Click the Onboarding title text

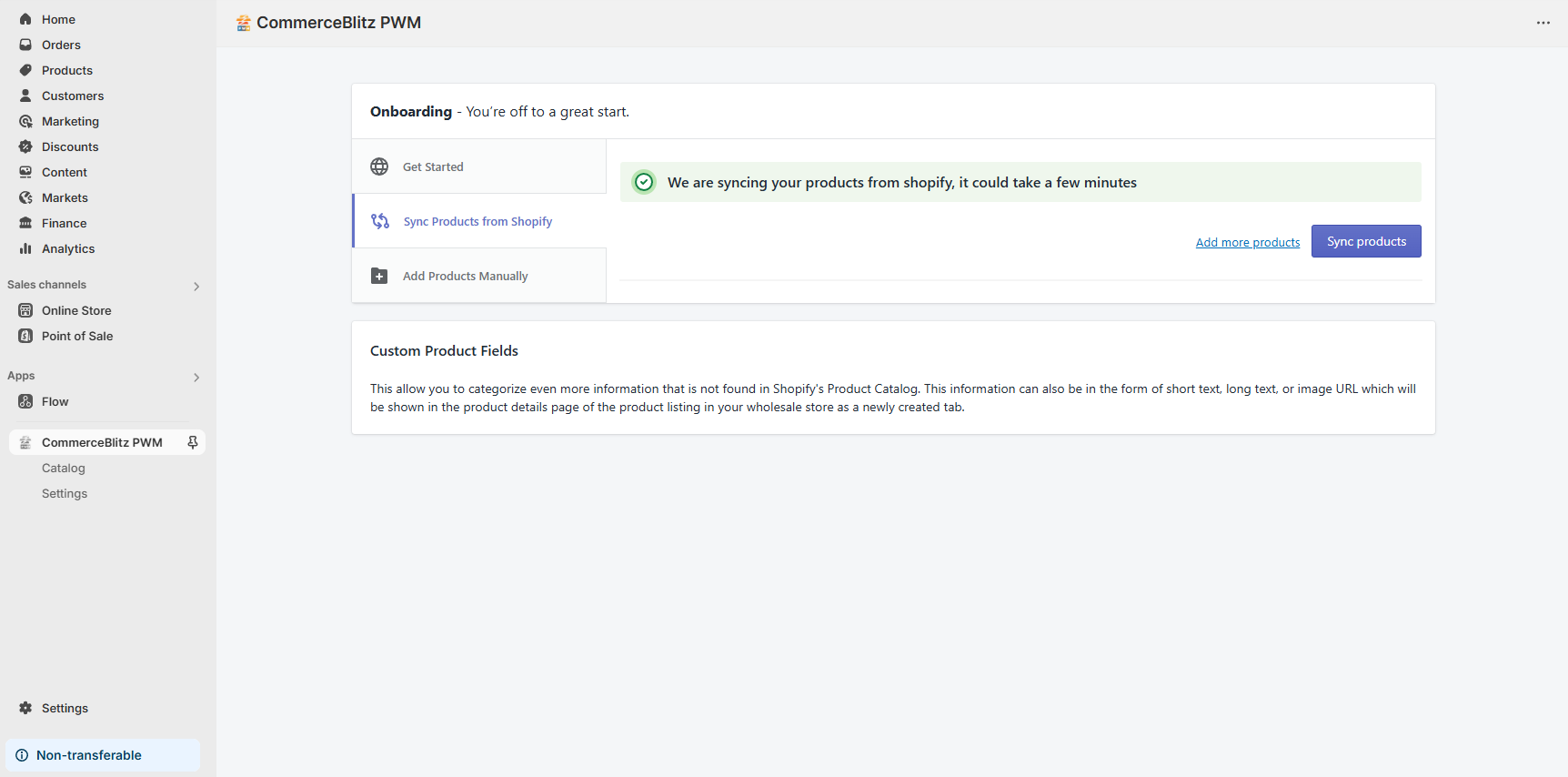411,111
